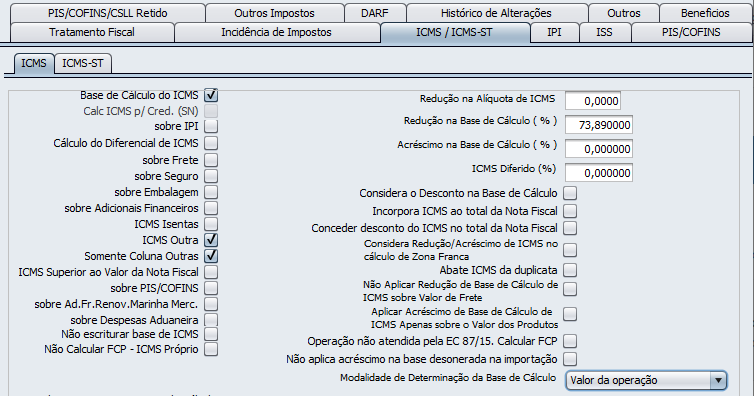
Task: Open Tratamento Fiscal tab
Action: 92,32
